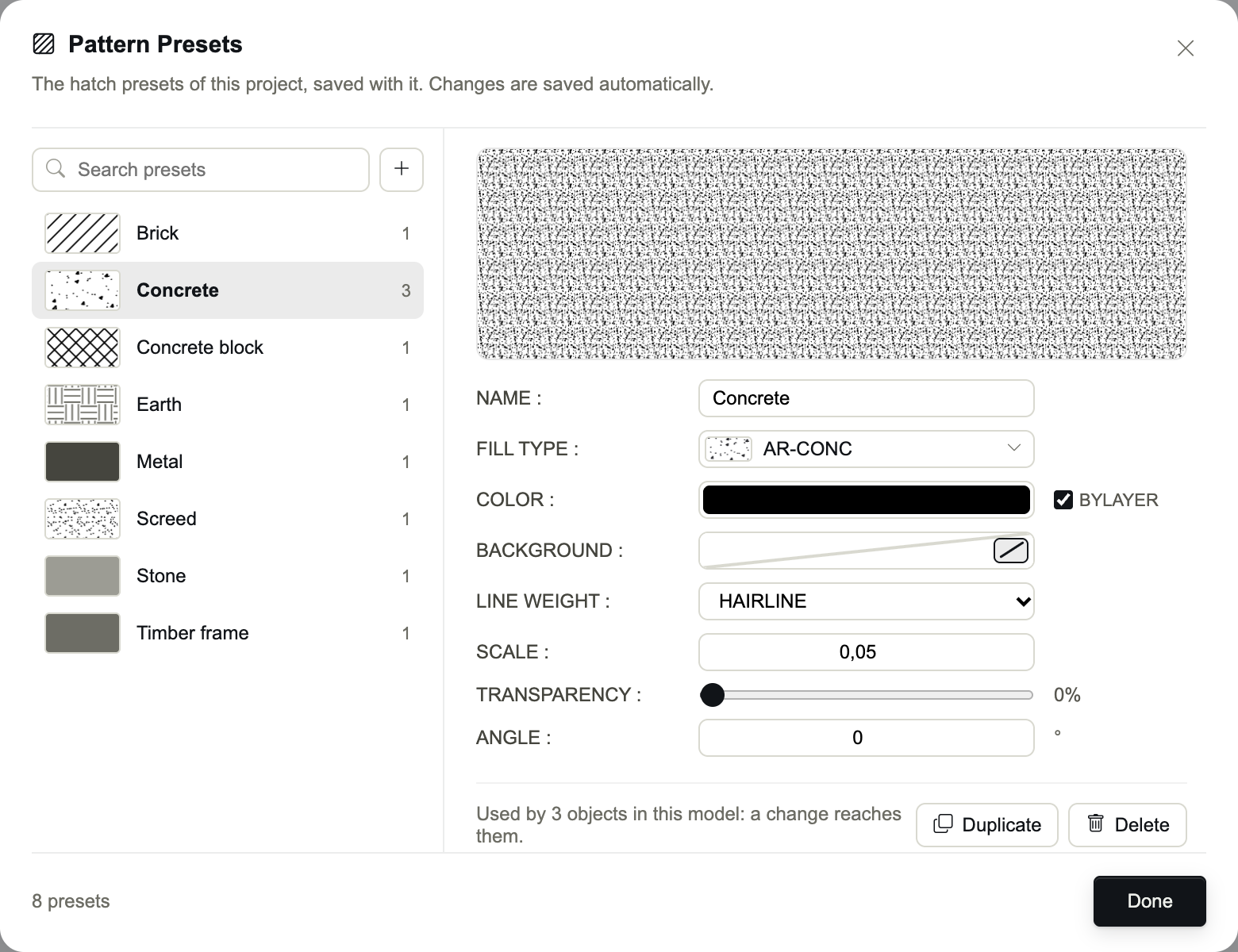Click the usage count 3 beside Concrete
This screenshot has width=1238, height=952.
406,290
